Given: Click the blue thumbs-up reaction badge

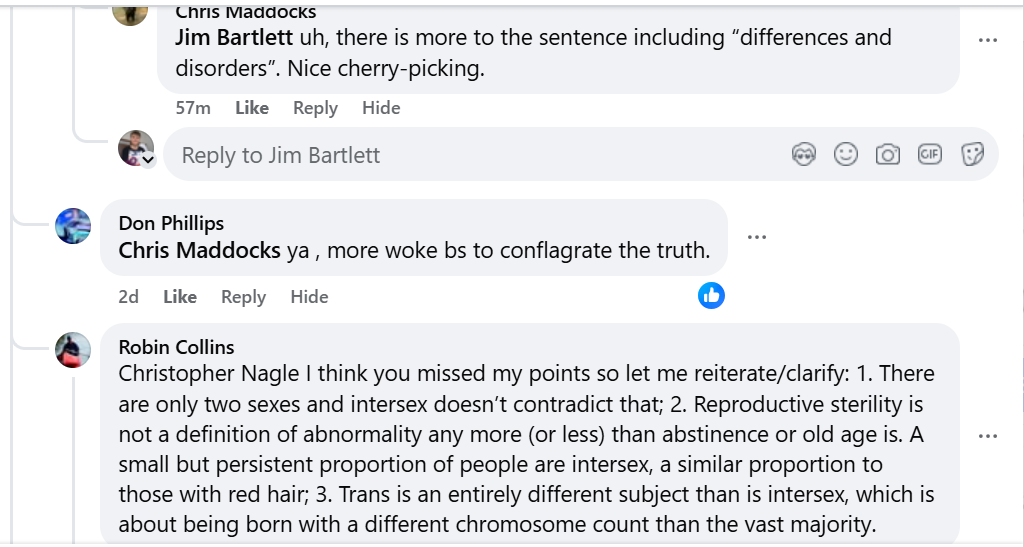Looking at the screenshot, I should click(x=711, y=295).
